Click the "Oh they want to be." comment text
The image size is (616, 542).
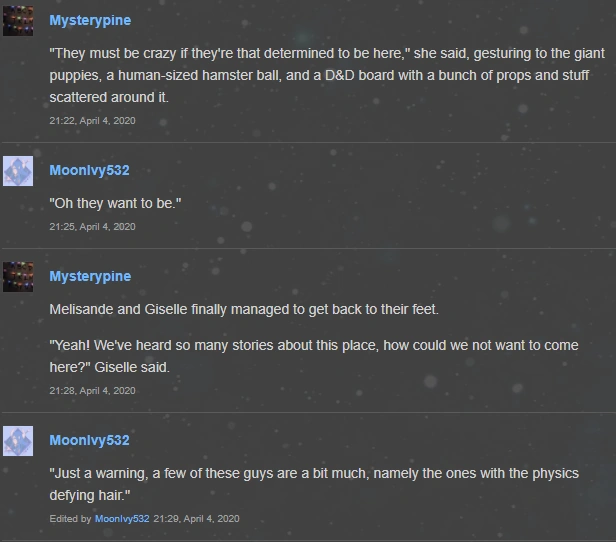[115, 203]
